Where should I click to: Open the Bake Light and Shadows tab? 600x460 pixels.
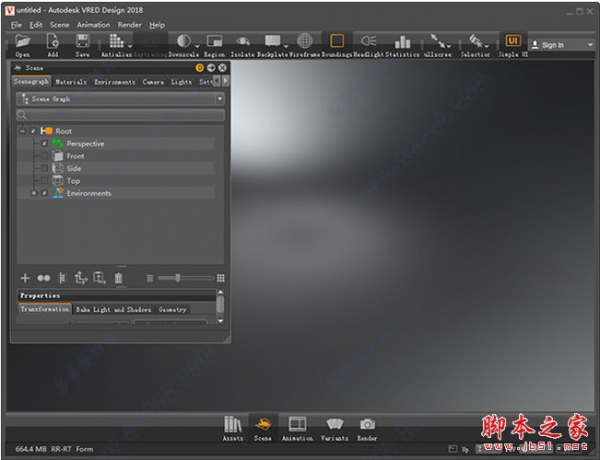(x=113, y=310)
